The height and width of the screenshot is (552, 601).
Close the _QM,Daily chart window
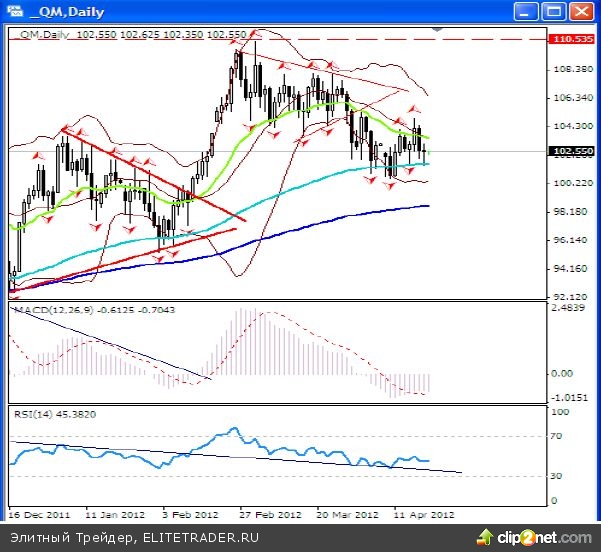580,11
